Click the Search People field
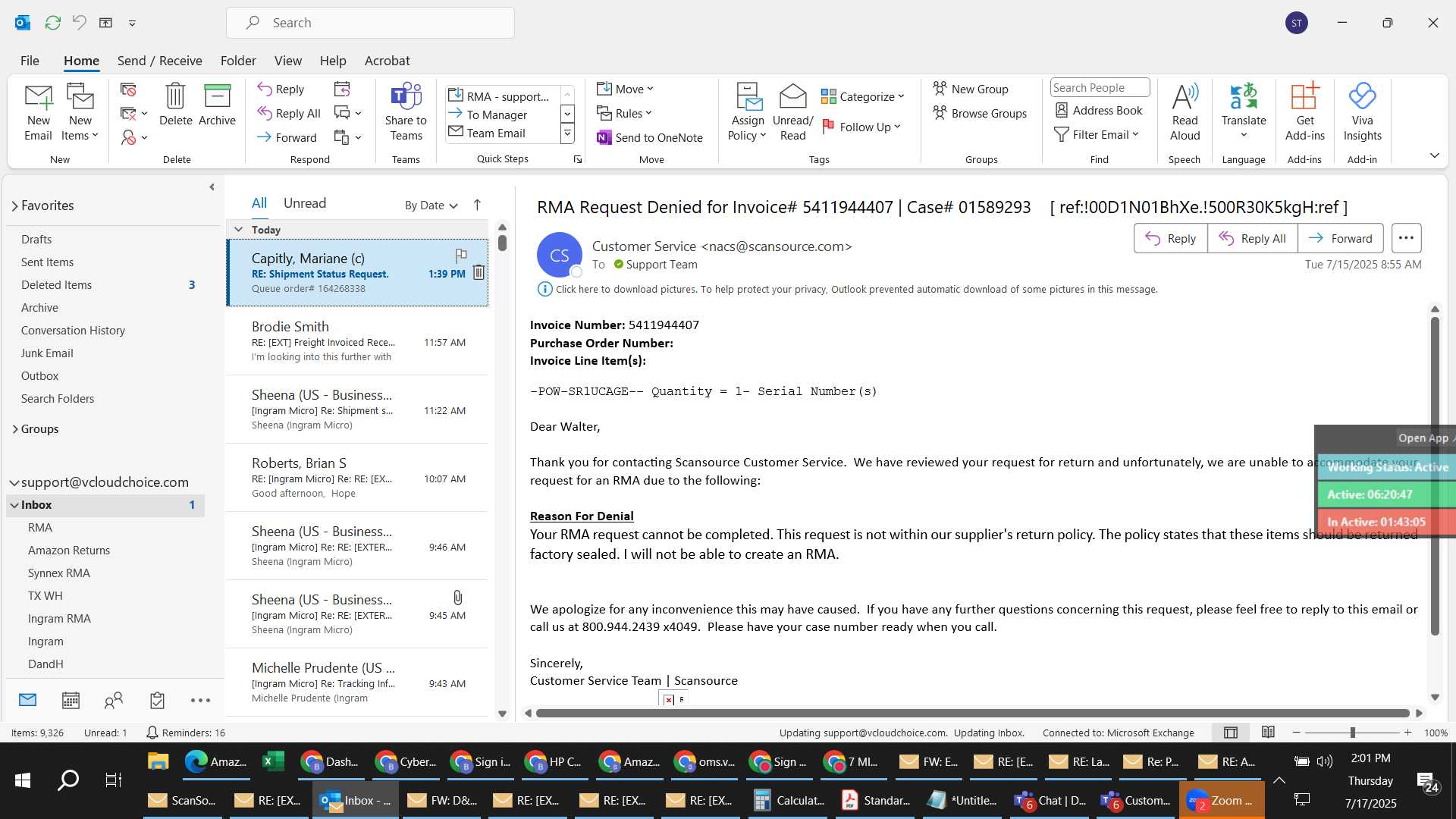The image size is (1456, 819). (x=1100, y=88)
